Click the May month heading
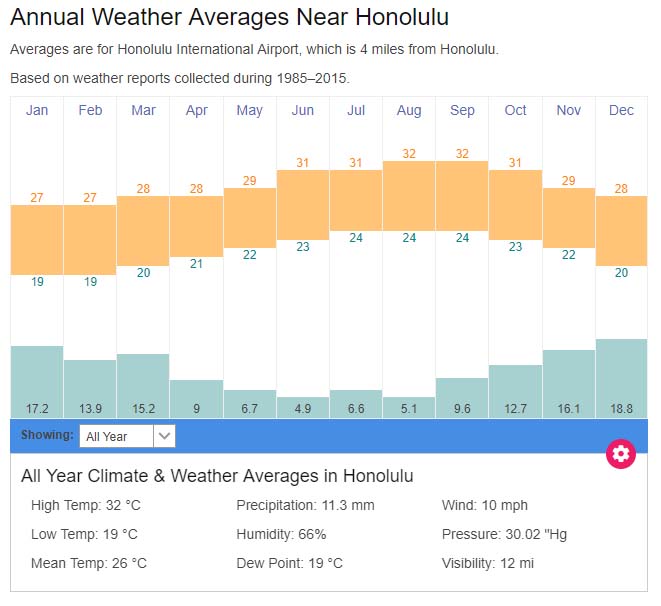The image size is (661, 606). click(x=249, y=110)
